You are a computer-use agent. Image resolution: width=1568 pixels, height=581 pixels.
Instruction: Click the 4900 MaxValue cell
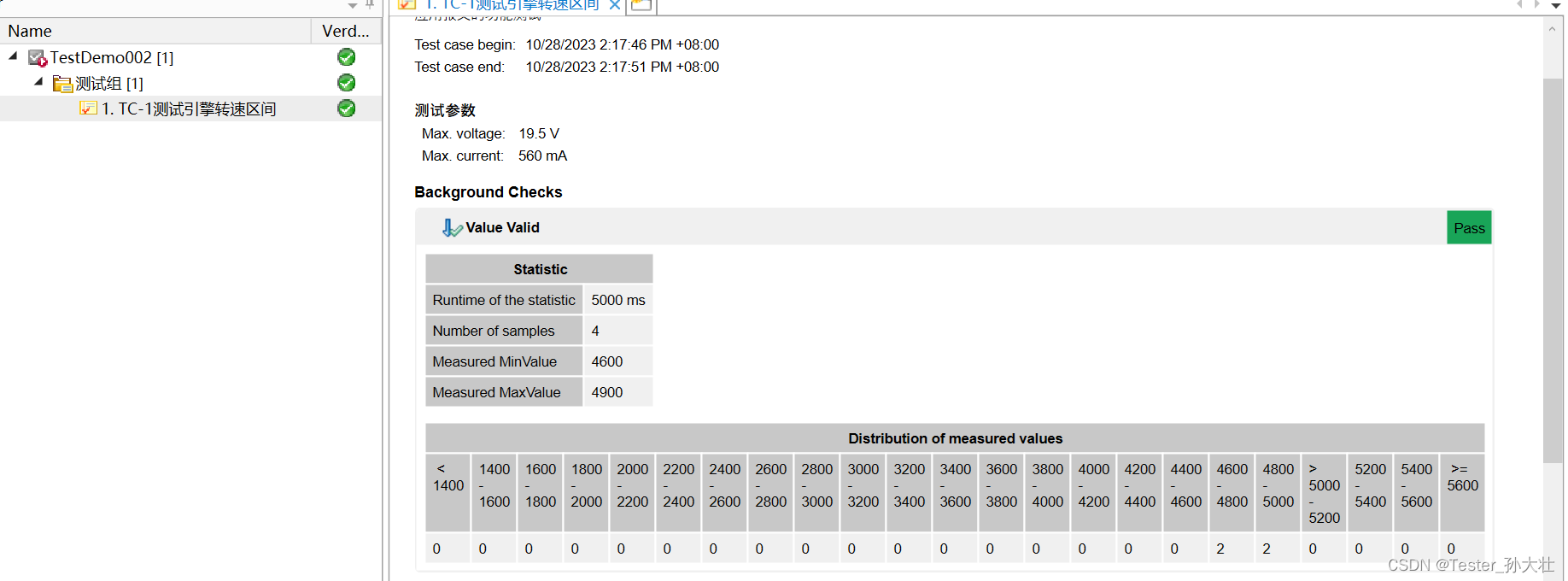pos(618,392)
